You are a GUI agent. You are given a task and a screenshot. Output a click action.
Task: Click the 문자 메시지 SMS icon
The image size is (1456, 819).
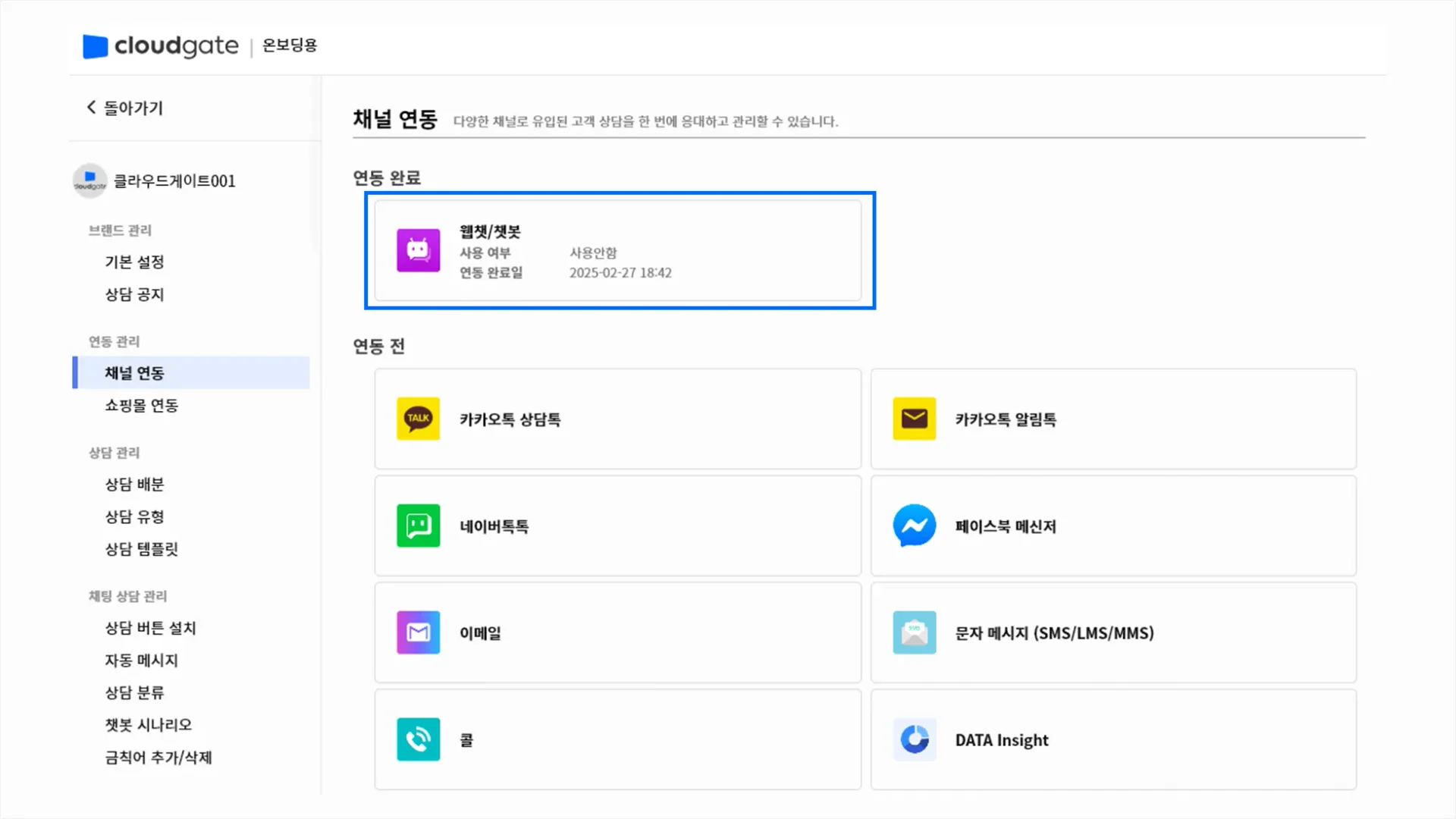(914, 632)
